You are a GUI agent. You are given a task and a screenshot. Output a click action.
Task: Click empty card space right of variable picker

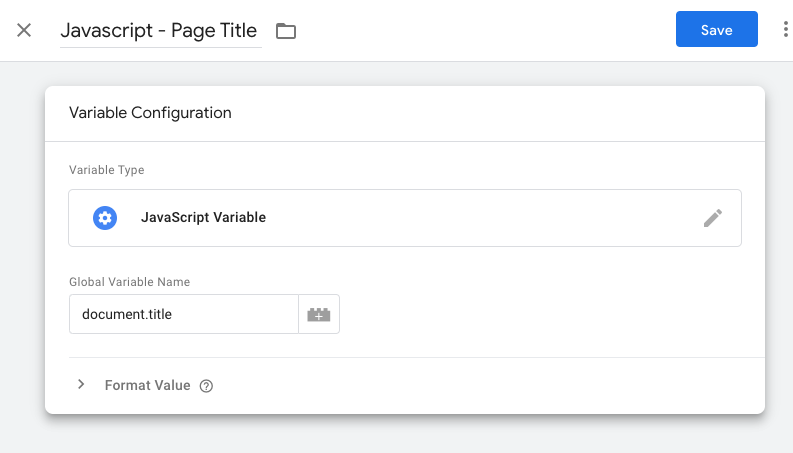pos(550,314)
